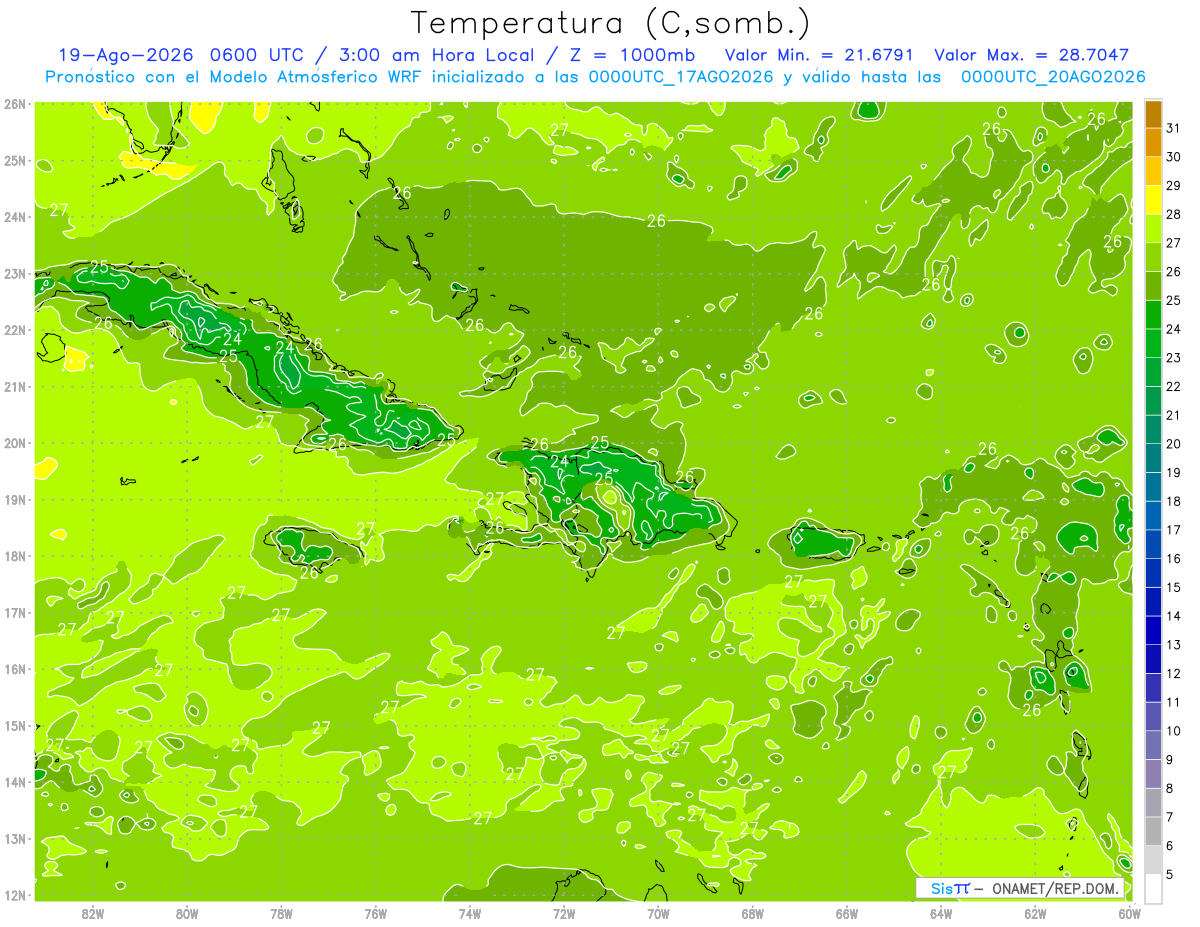Click the brown legend swatch above 31

click(1153, 114)
